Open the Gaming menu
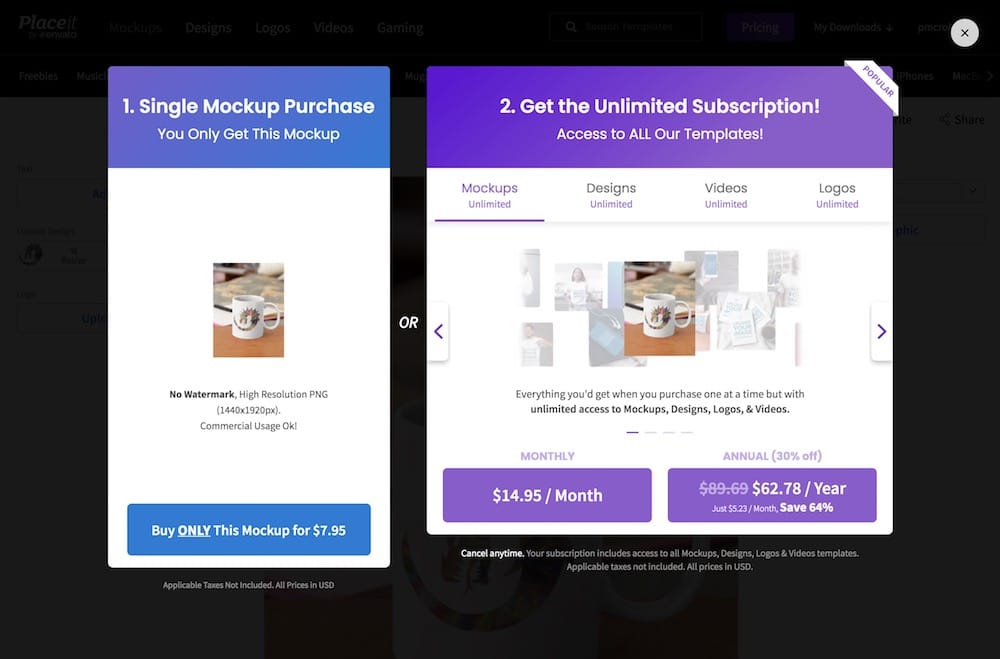This screenshot has height=659, width=1000. (x=400, y=27)
